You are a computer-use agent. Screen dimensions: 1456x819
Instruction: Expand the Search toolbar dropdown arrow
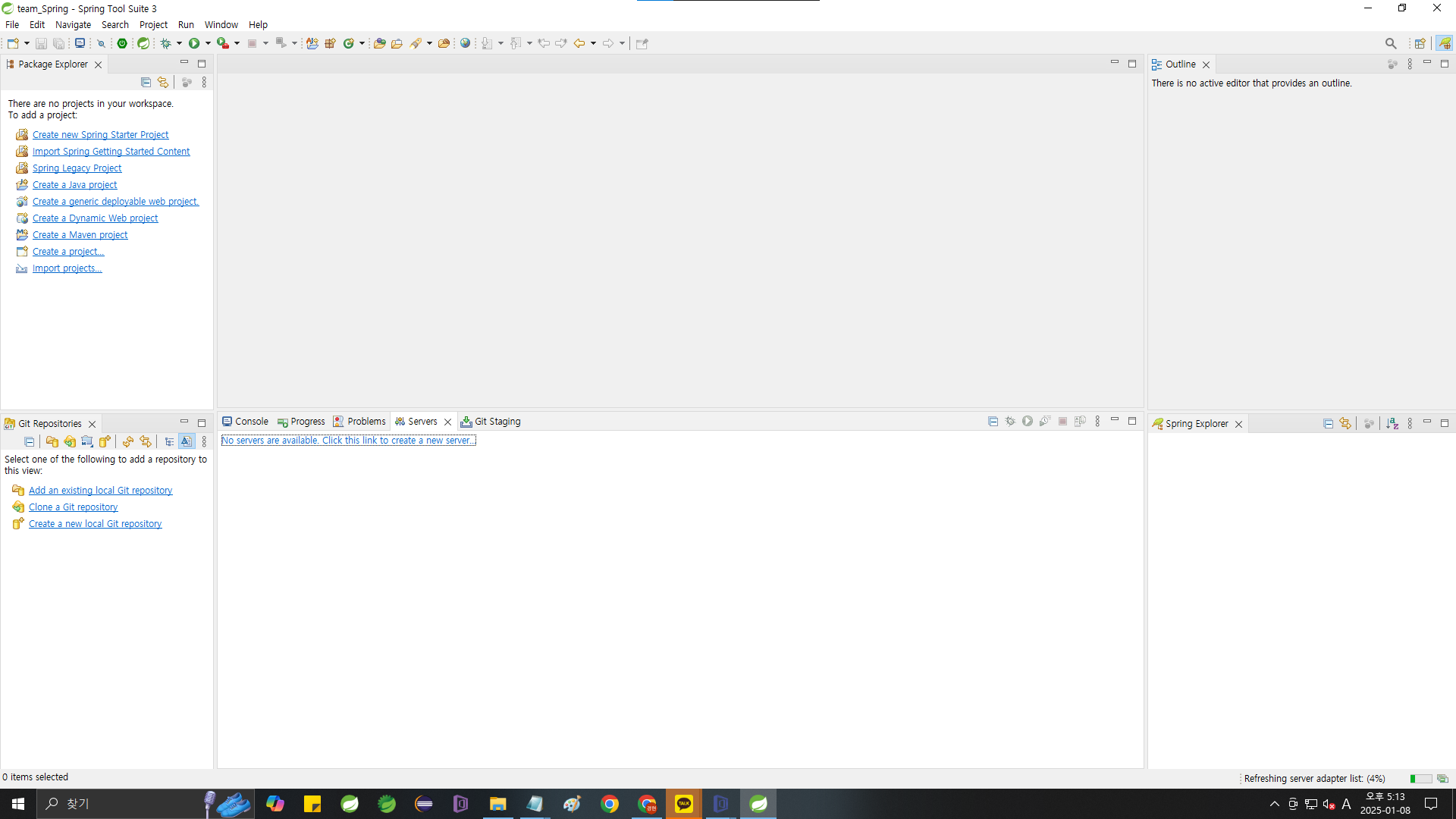[429, 43]
